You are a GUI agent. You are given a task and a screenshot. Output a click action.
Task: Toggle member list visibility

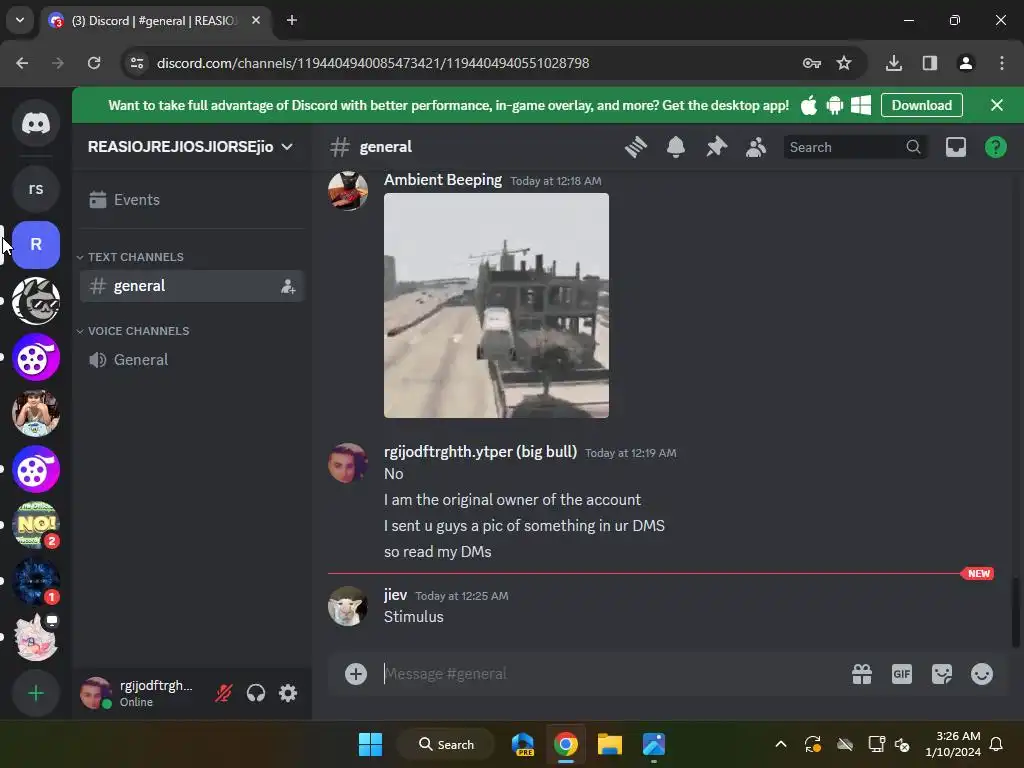point(756,147)
